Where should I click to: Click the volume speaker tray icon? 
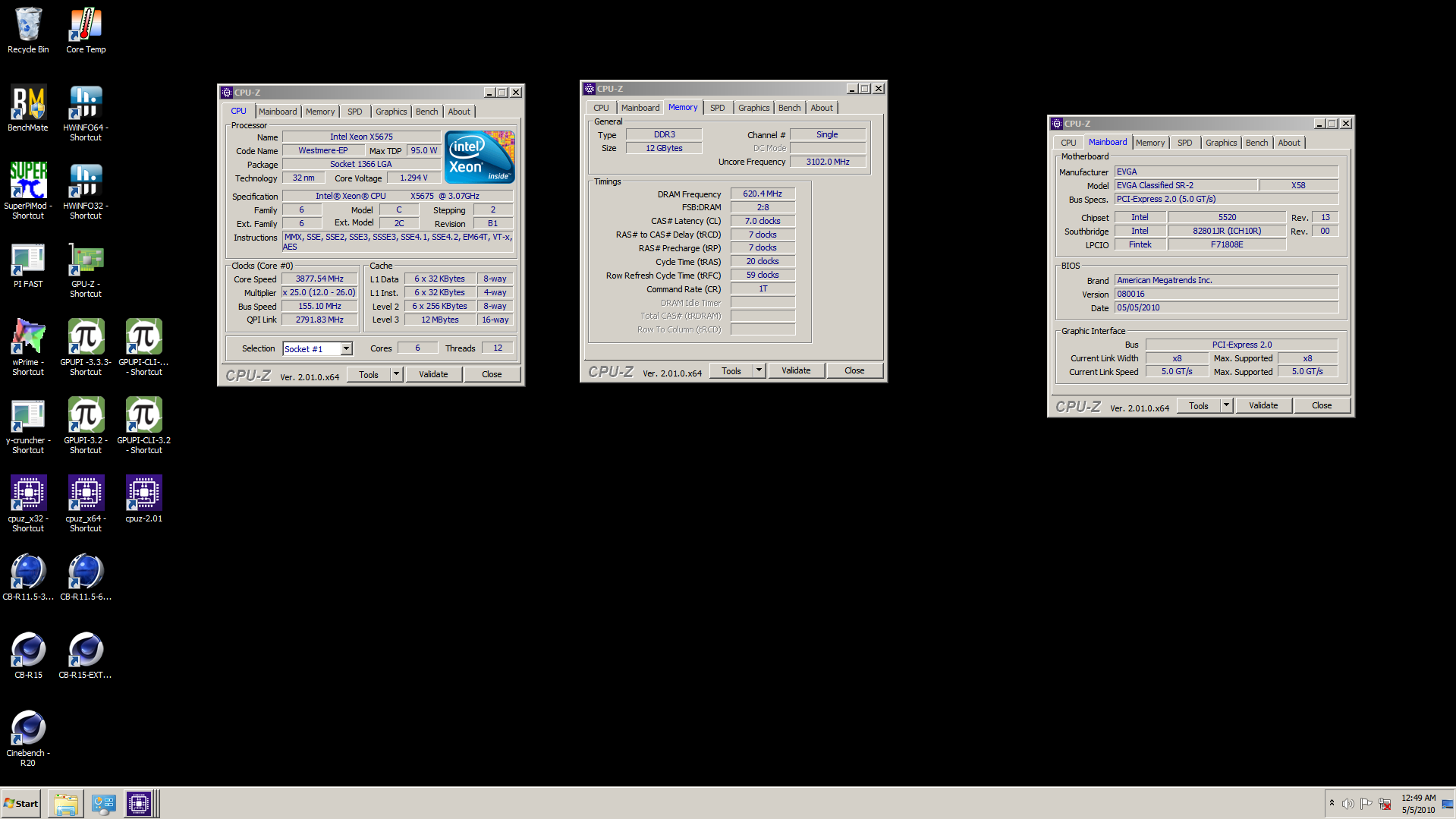pyautogui.click(x=1348, y=804)
